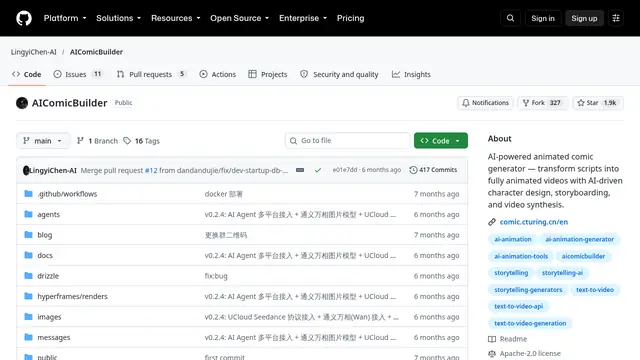
Task: Expand the Enterprise menu
Action: click(303, 18)
